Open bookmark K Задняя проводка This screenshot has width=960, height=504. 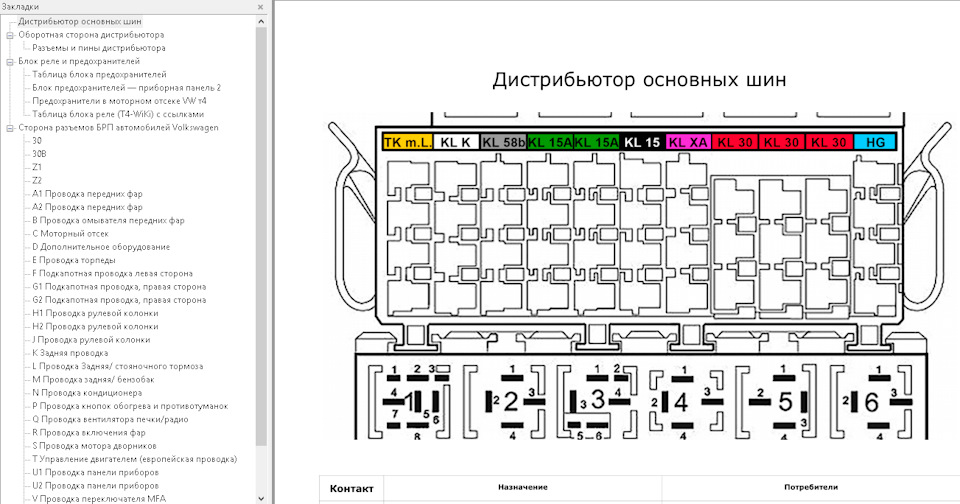[x=70, y=353]
